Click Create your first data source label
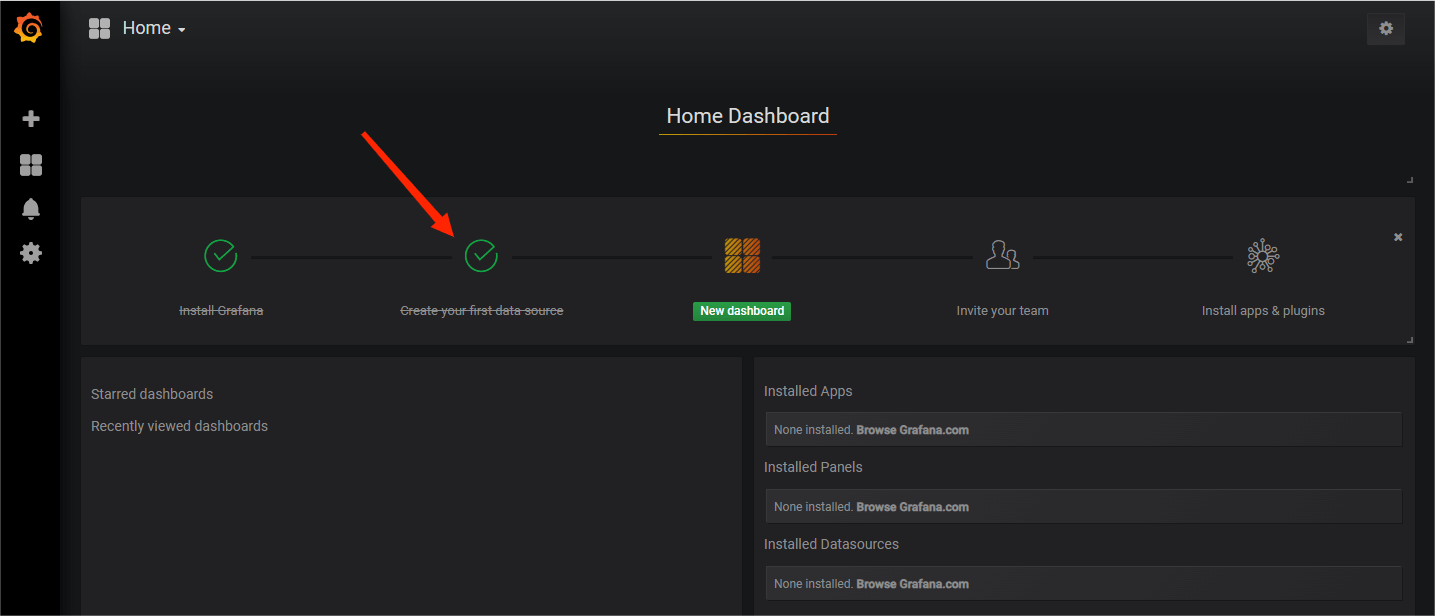This screenshot has height=616, width=1435. pyautogui.click(x=482, y=311)
